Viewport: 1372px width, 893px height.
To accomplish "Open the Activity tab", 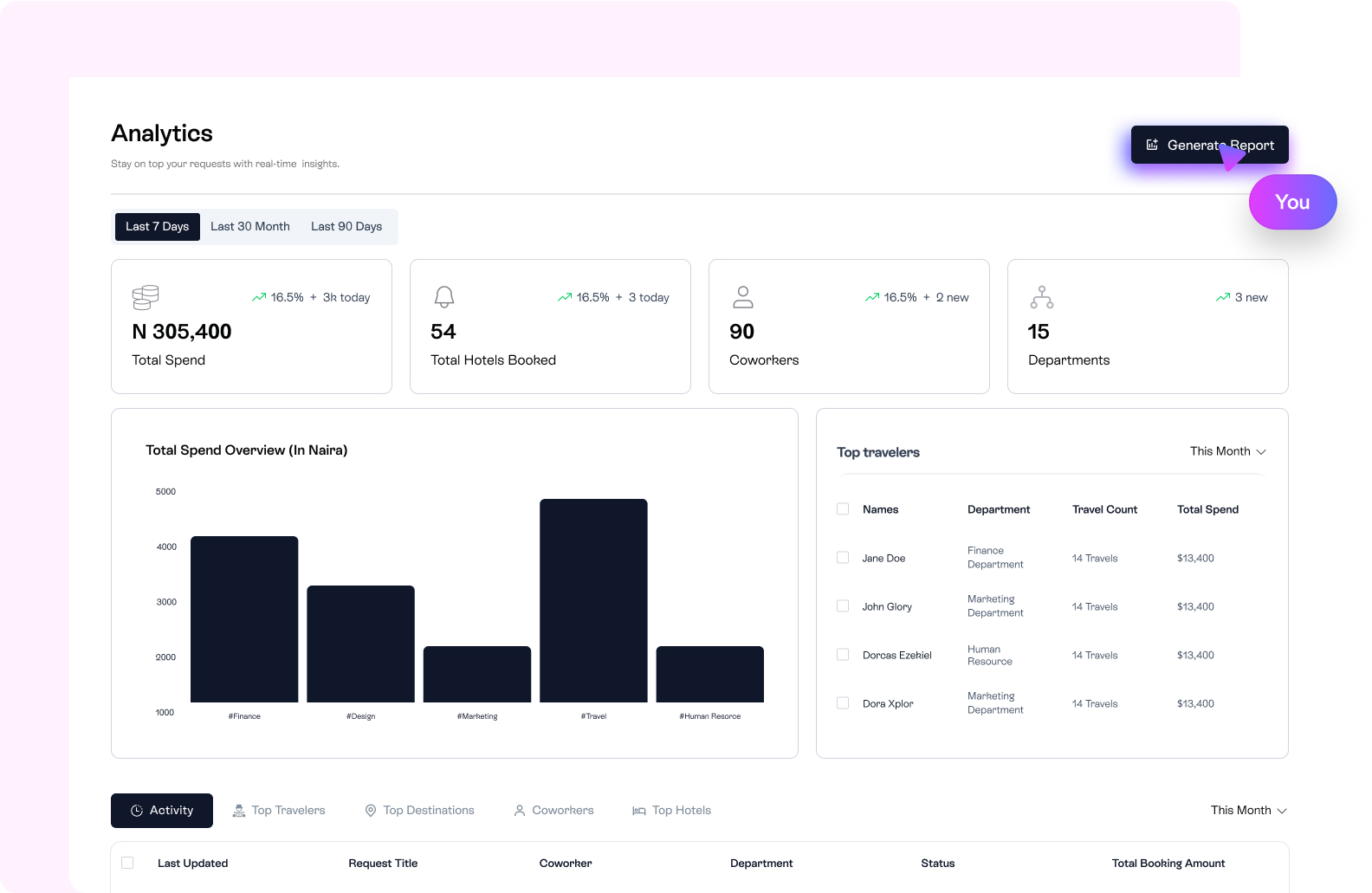I will [162, 811].
